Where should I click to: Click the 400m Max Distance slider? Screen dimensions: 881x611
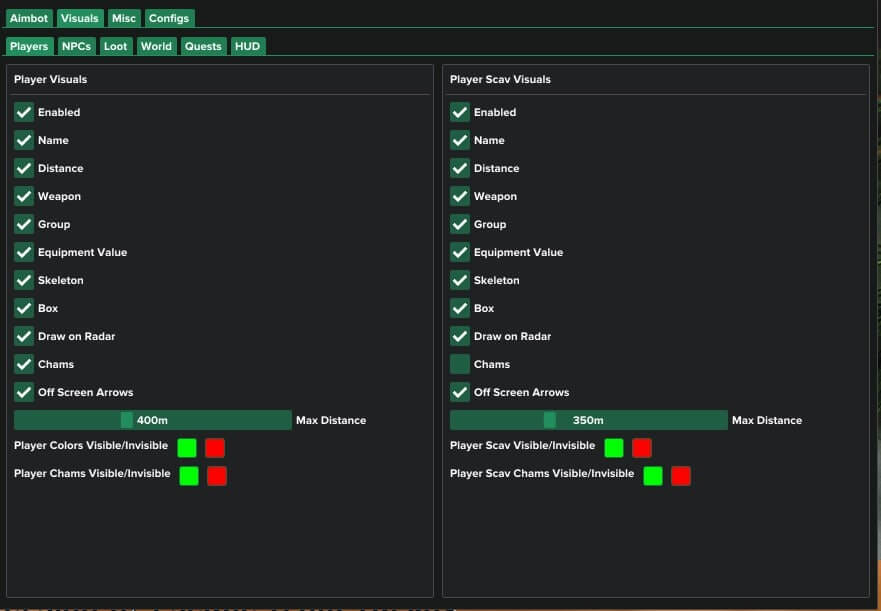pos(152,420)
